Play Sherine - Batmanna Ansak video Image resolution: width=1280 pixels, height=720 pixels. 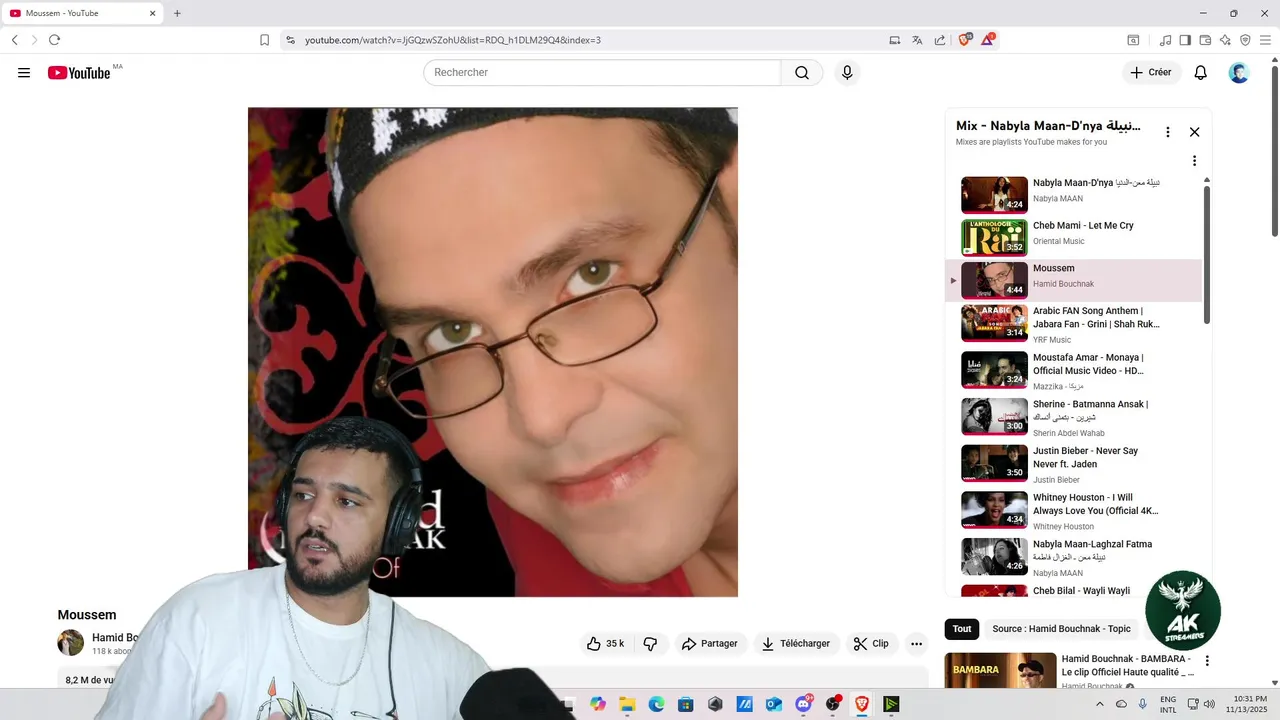pyautogui.click(x=1075, y=417)
